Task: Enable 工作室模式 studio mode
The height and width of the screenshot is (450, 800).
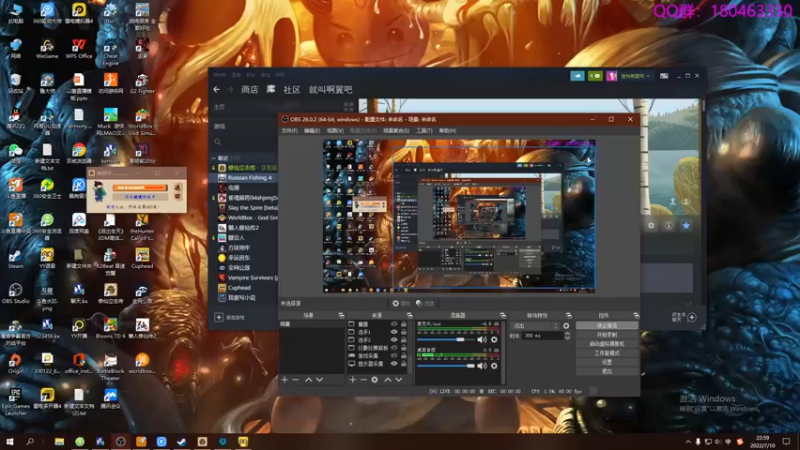Action: tap(607, 353)
